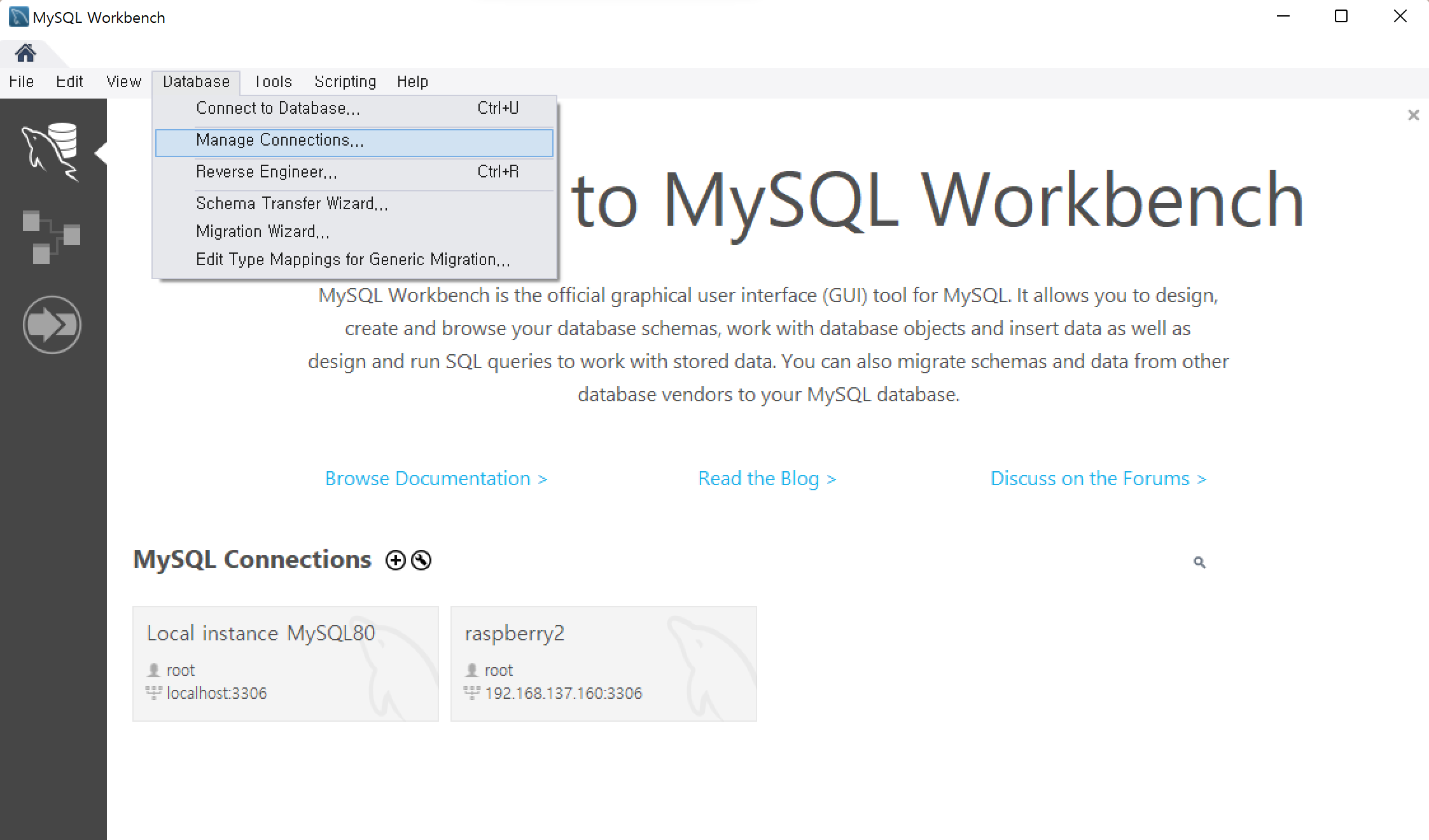Open the File menu

click(21, 82)
